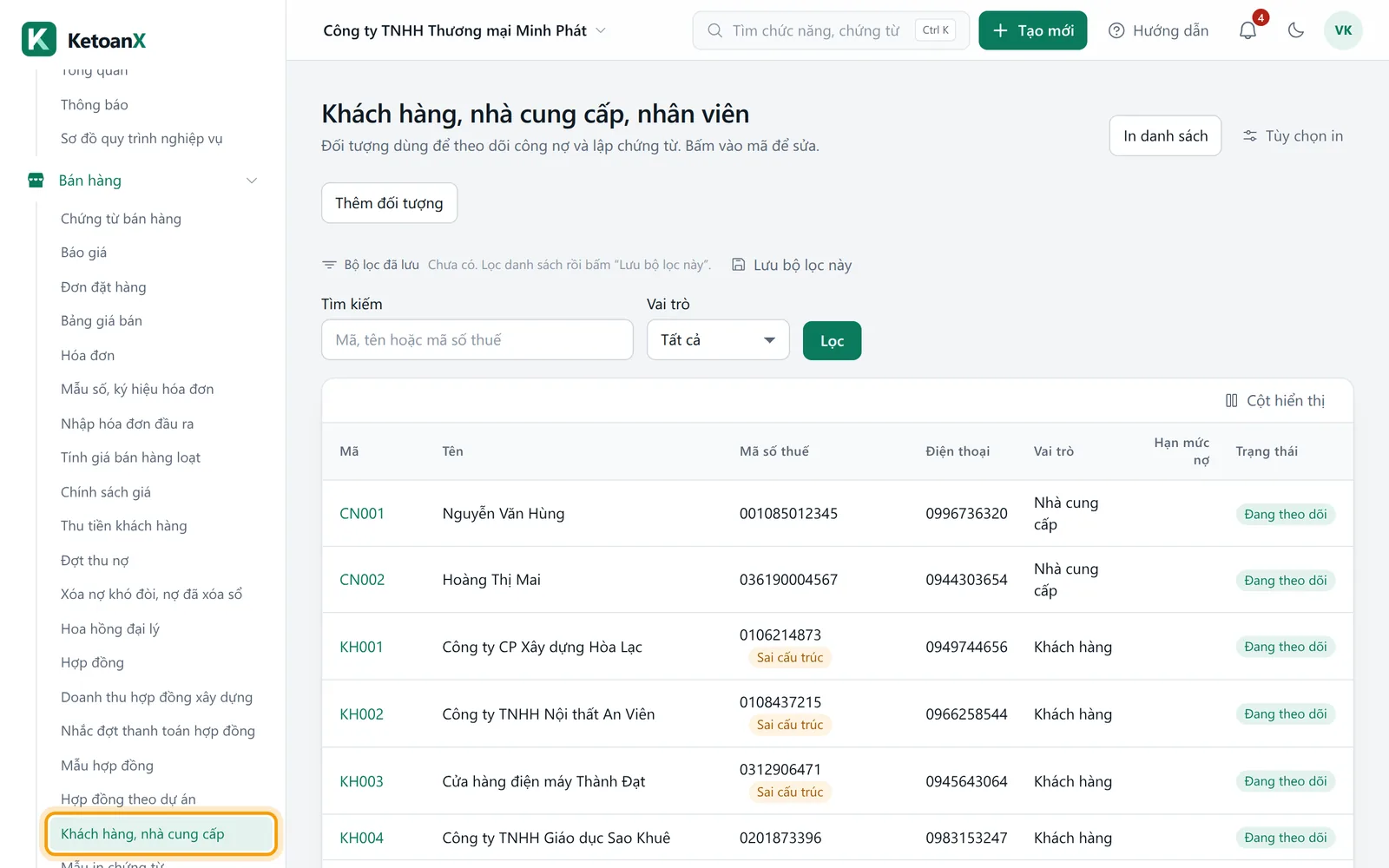Click the KetoanX logo icon

coord(39,39)
